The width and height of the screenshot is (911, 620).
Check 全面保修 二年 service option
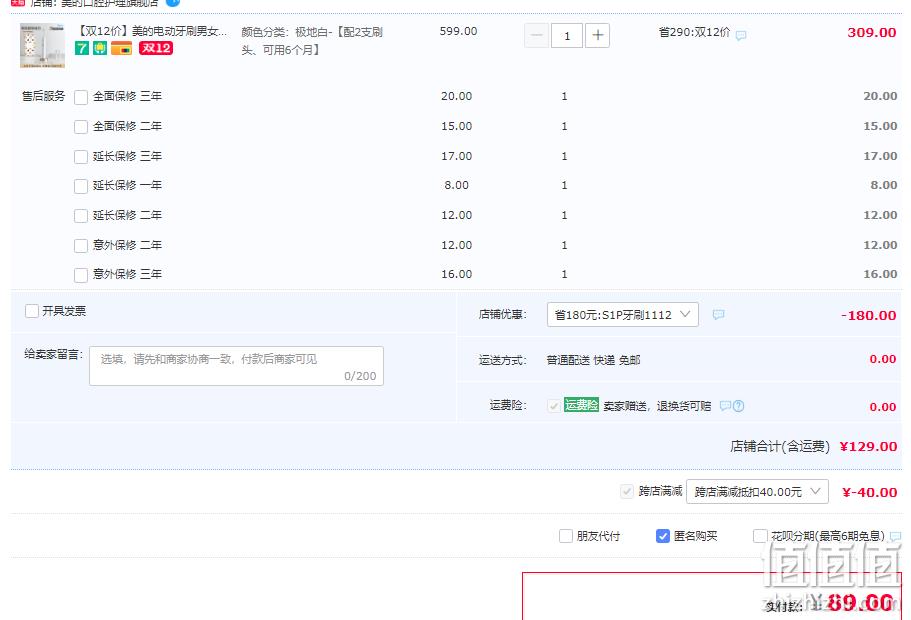tap(81, 127)
